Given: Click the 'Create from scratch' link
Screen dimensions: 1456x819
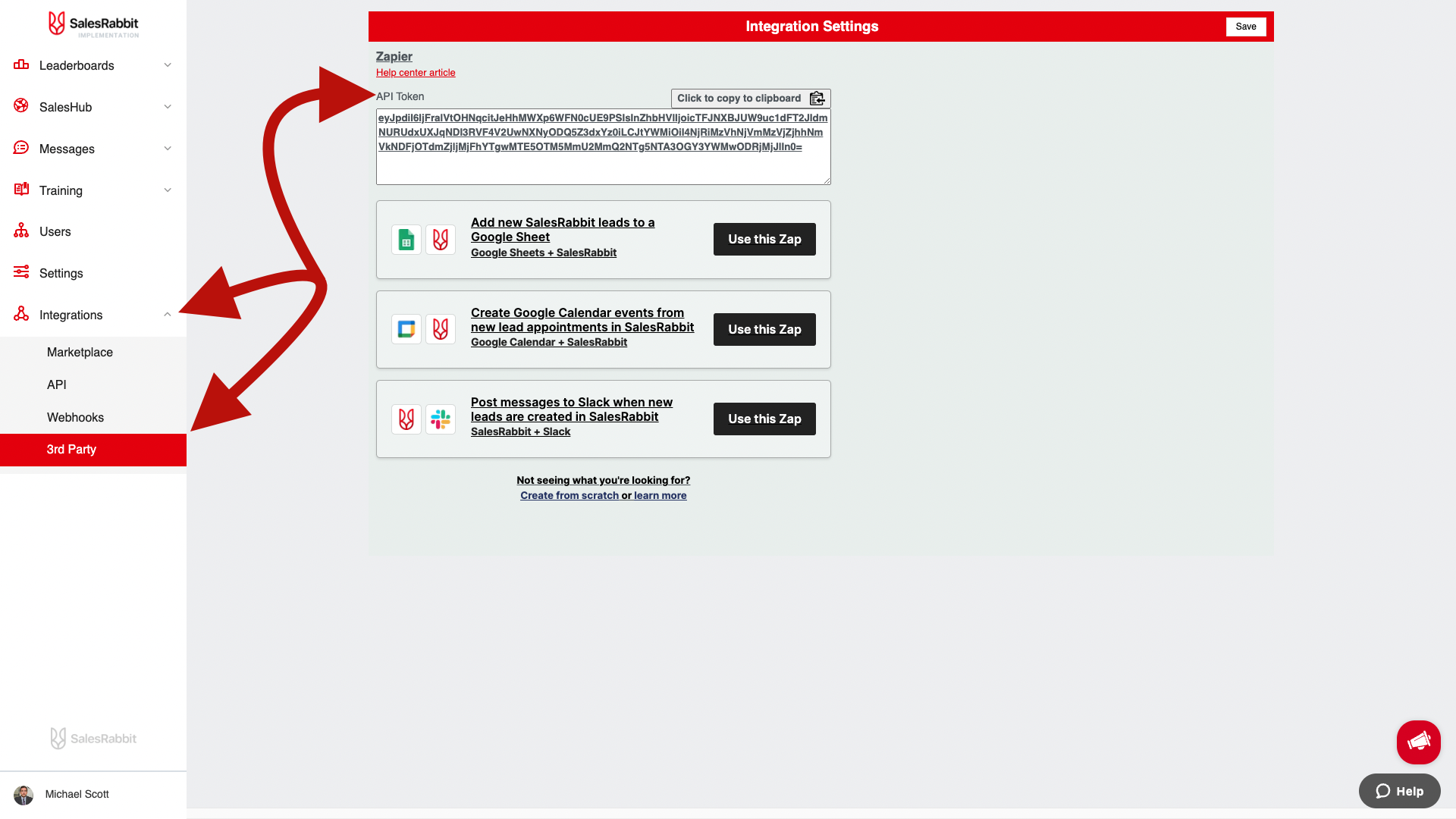Looking at the screenshot, I should point(570,495).
